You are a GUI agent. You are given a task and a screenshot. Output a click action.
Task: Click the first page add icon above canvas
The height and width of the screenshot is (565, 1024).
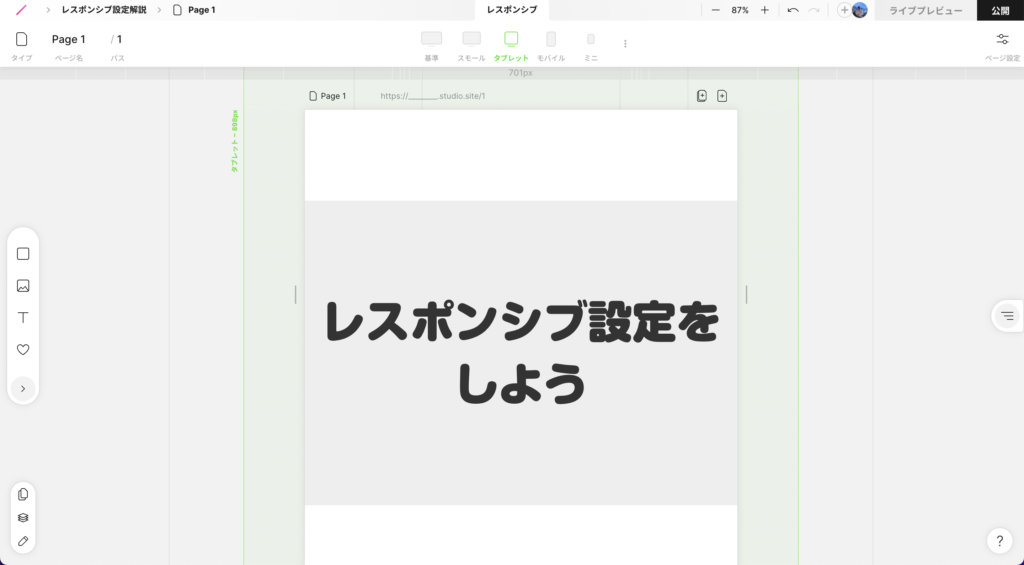point(701,96)
